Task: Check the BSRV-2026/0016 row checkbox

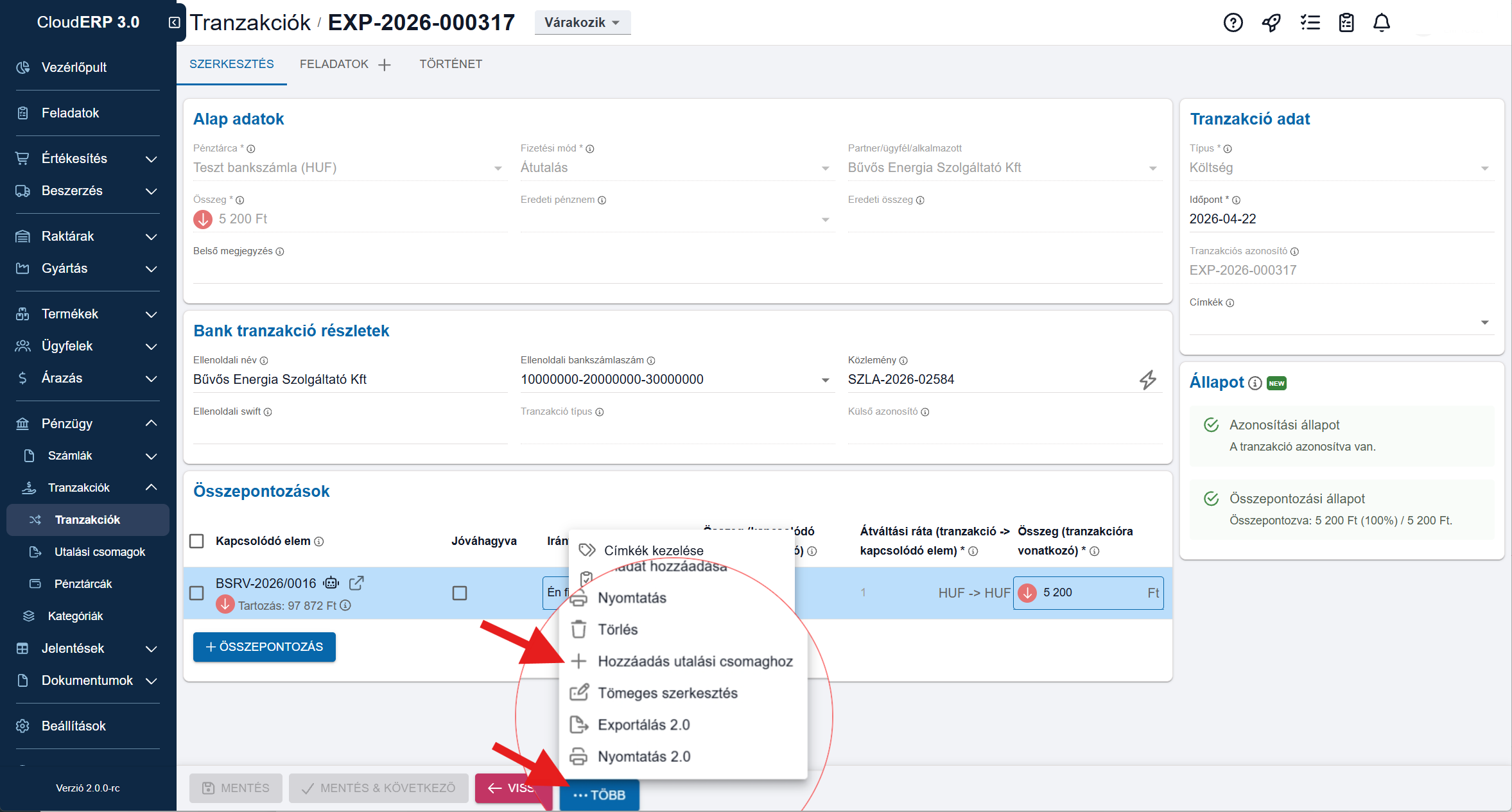Action: (197, 593)
